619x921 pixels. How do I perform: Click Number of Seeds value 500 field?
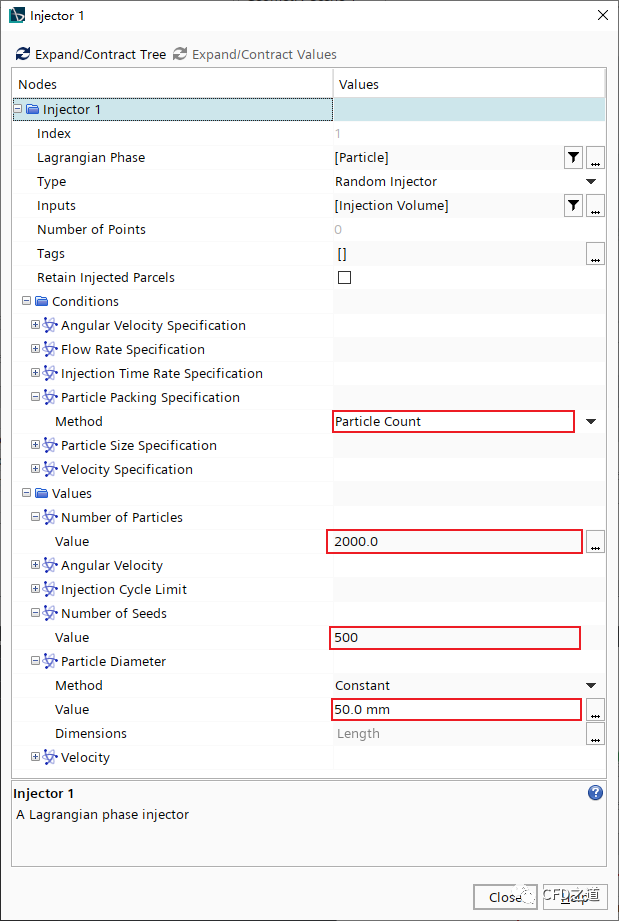(455, 637)
